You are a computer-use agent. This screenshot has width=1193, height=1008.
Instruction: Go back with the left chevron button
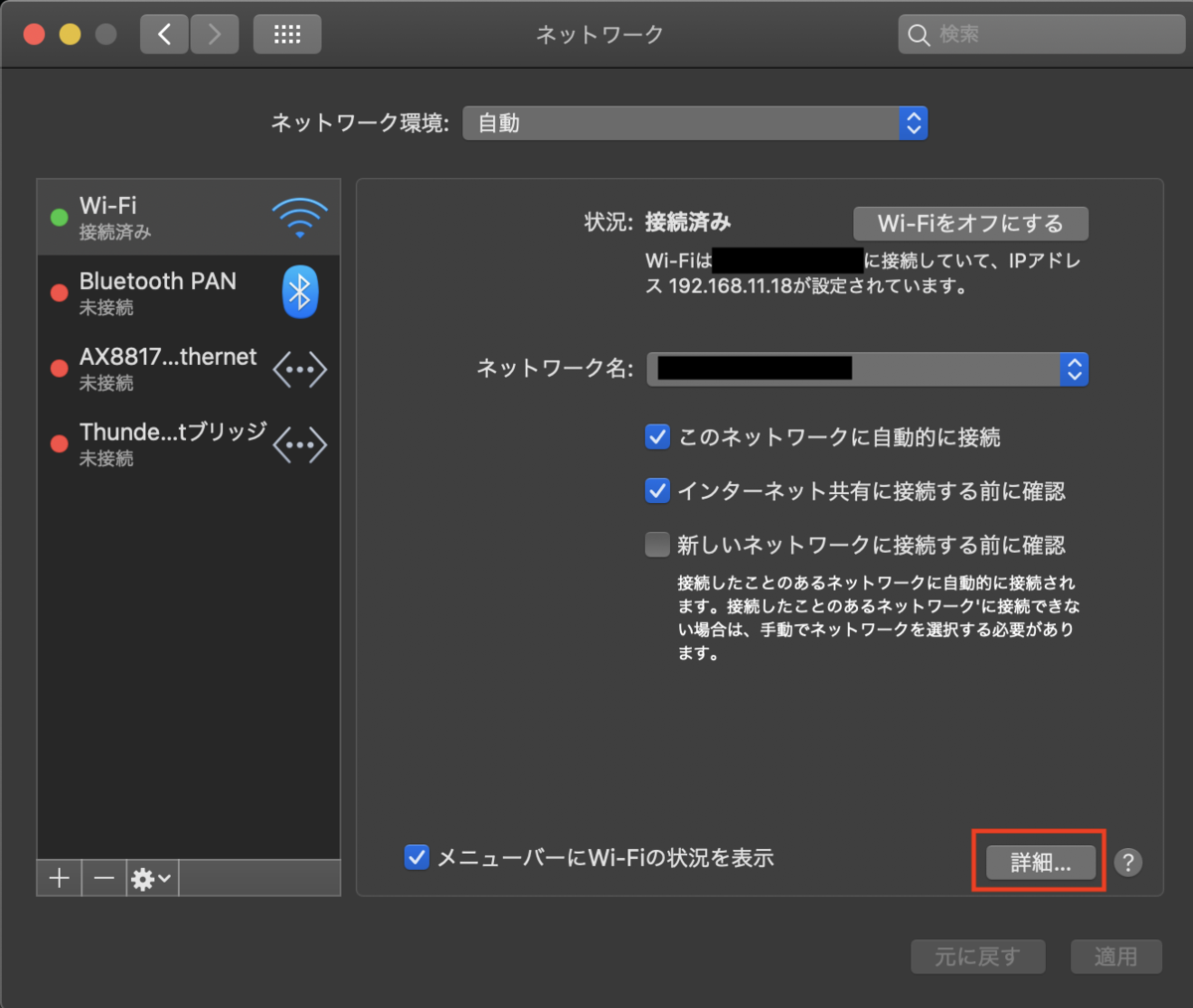click(164, 35)
